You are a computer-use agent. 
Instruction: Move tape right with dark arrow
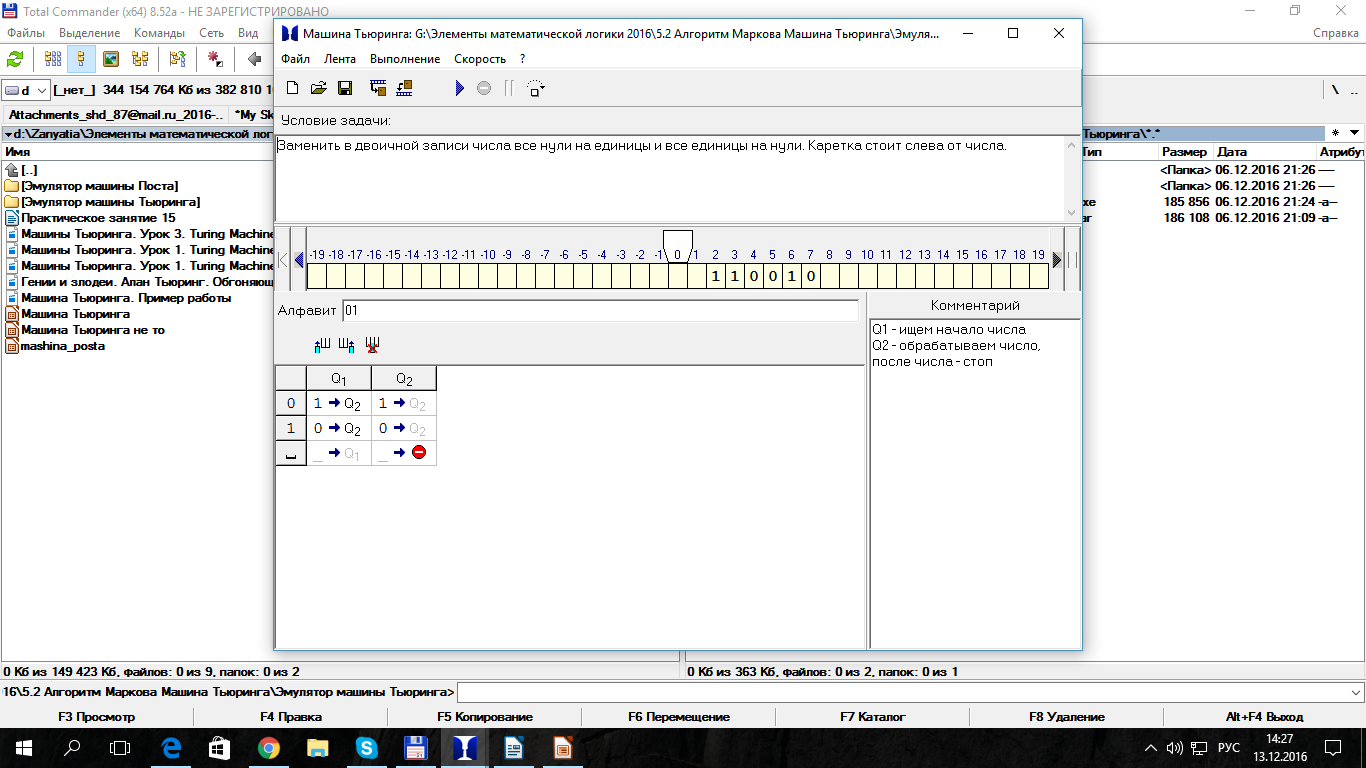[x=1057, y=260]
